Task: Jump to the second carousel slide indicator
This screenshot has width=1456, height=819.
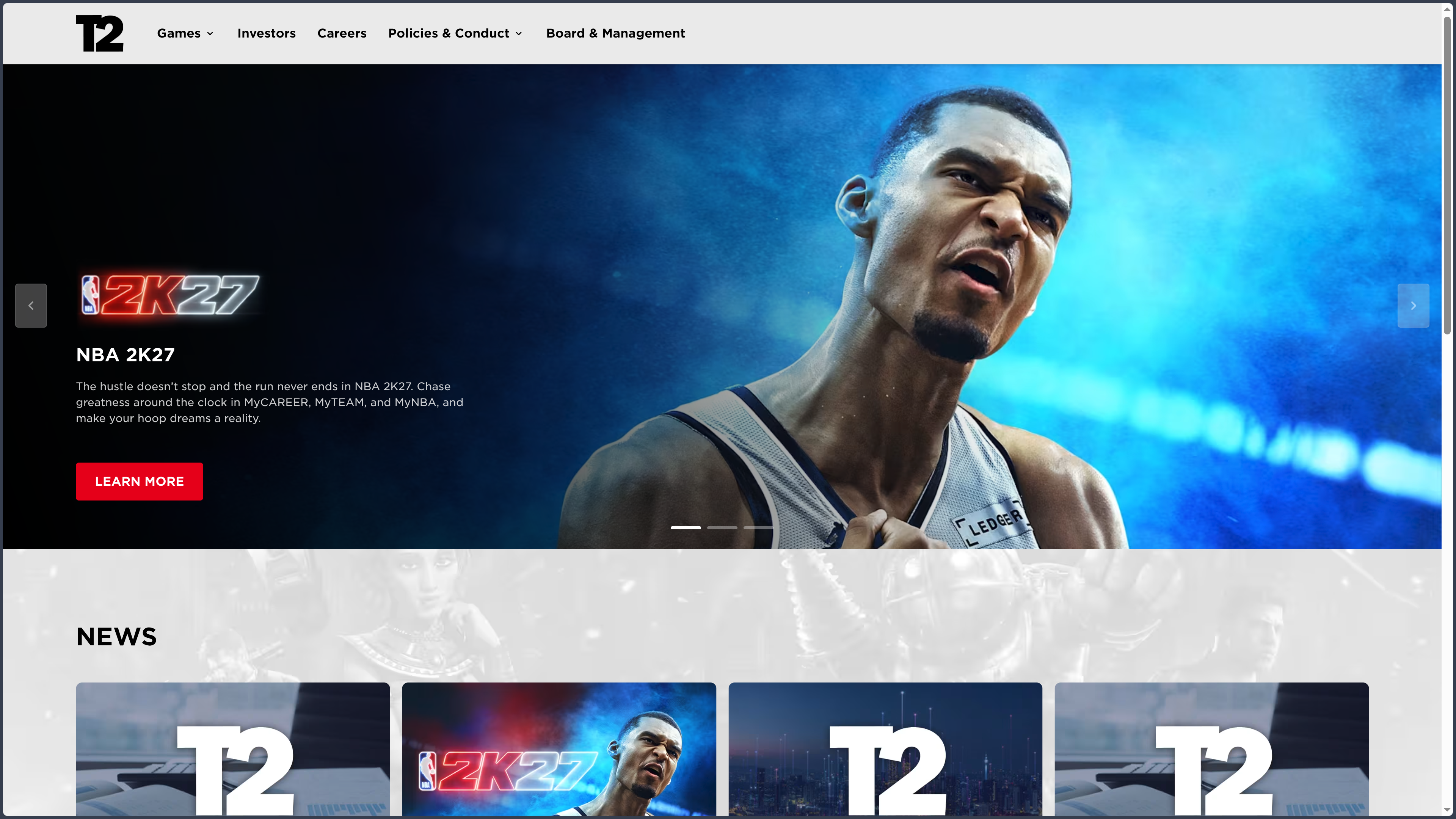Action: click(x=722, y=527)
